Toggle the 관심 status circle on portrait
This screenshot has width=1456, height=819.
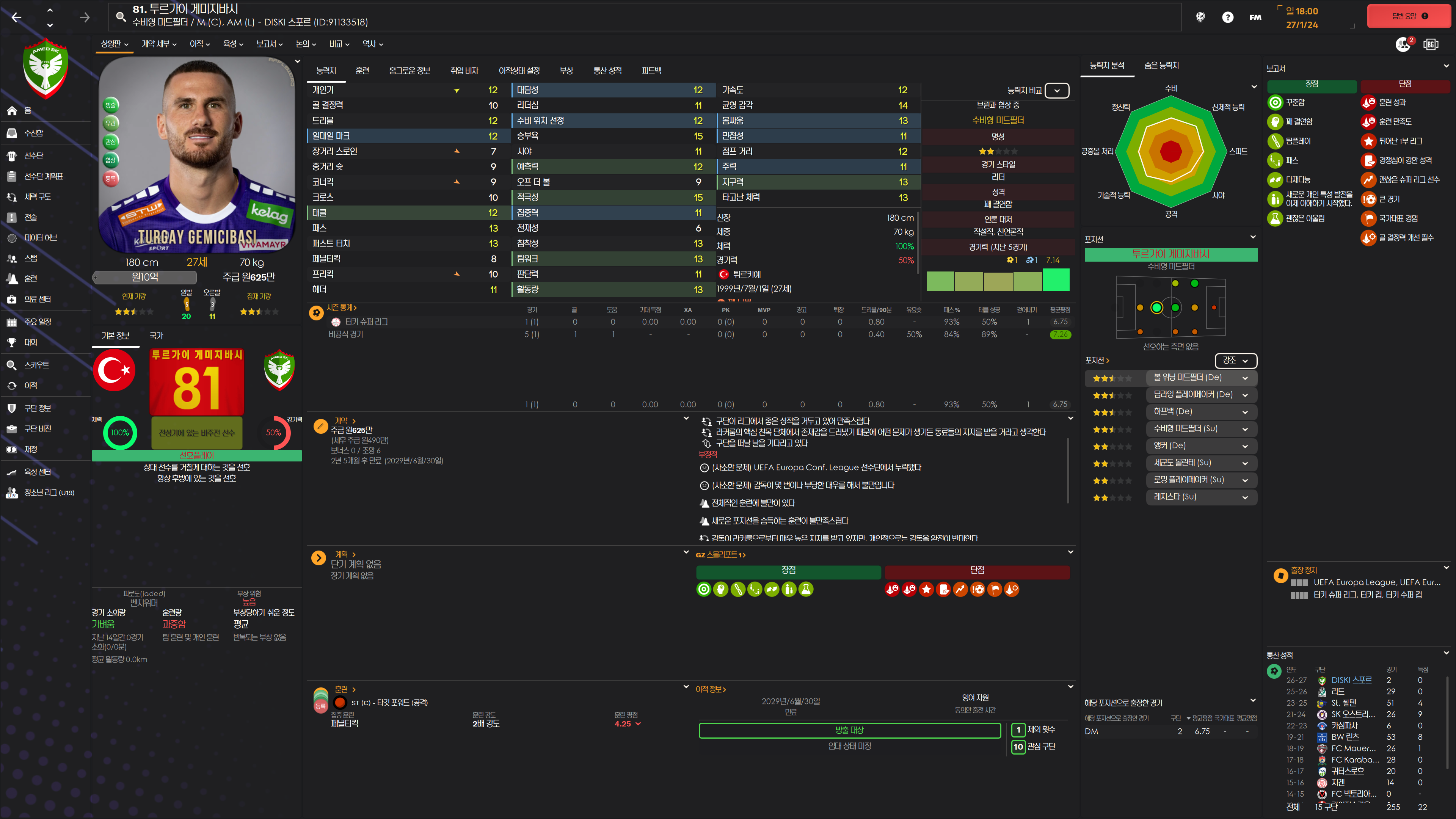(111, 141)
